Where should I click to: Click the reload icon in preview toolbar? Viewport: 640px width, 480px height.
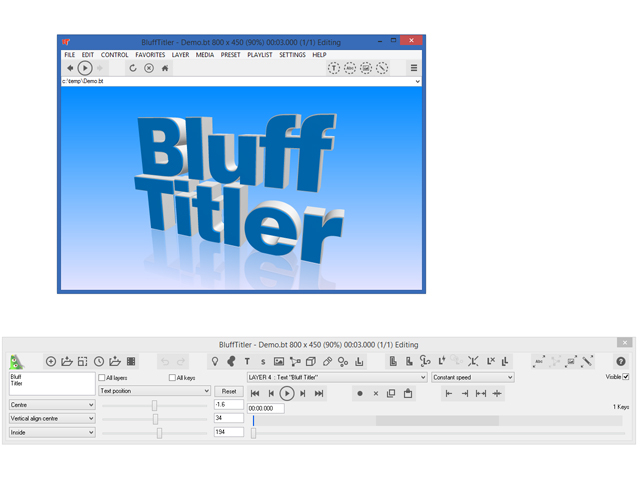(133, 68)
